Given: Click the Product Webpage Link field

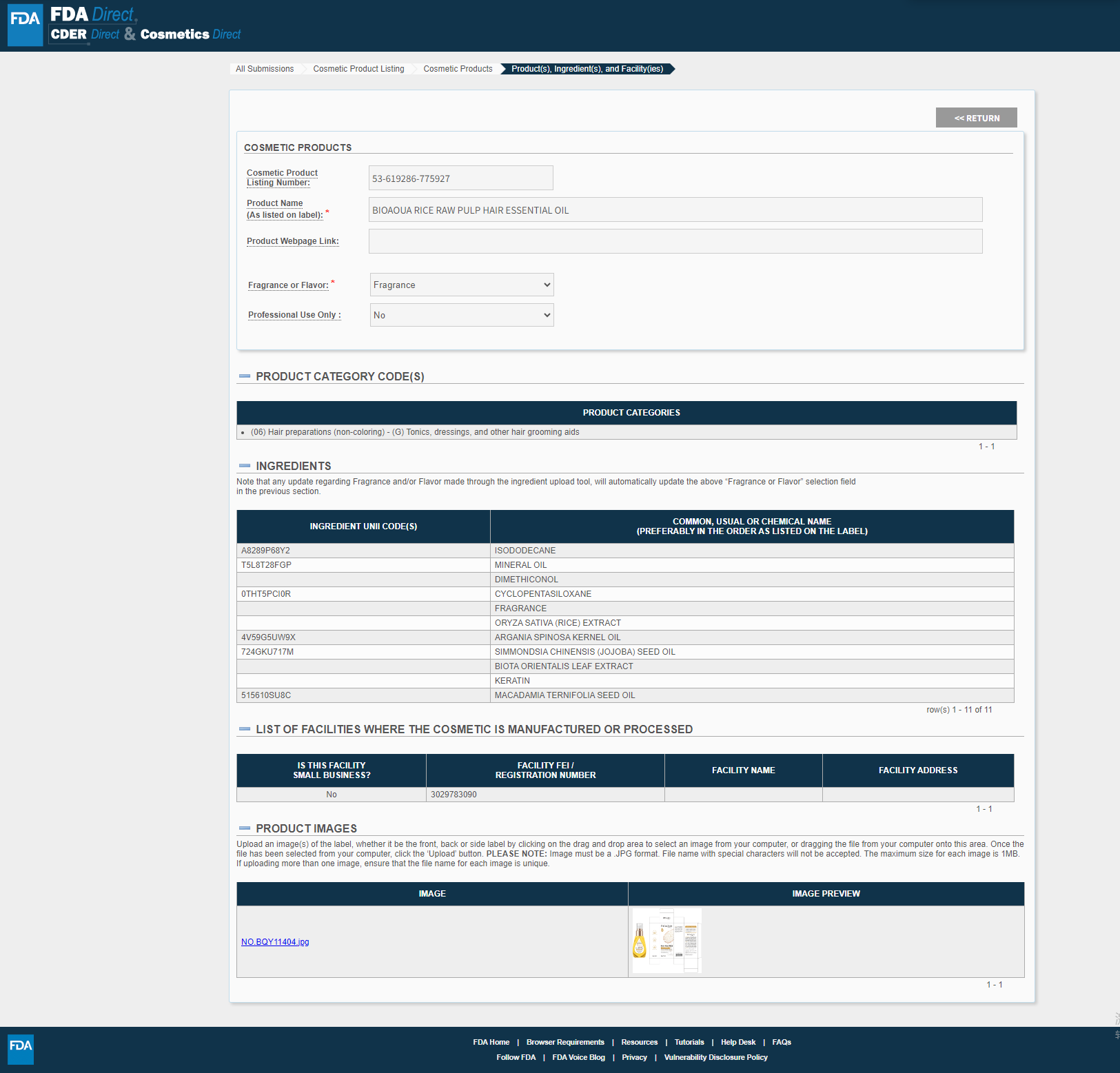Looking at the screenshot, I should coord(675,241).
